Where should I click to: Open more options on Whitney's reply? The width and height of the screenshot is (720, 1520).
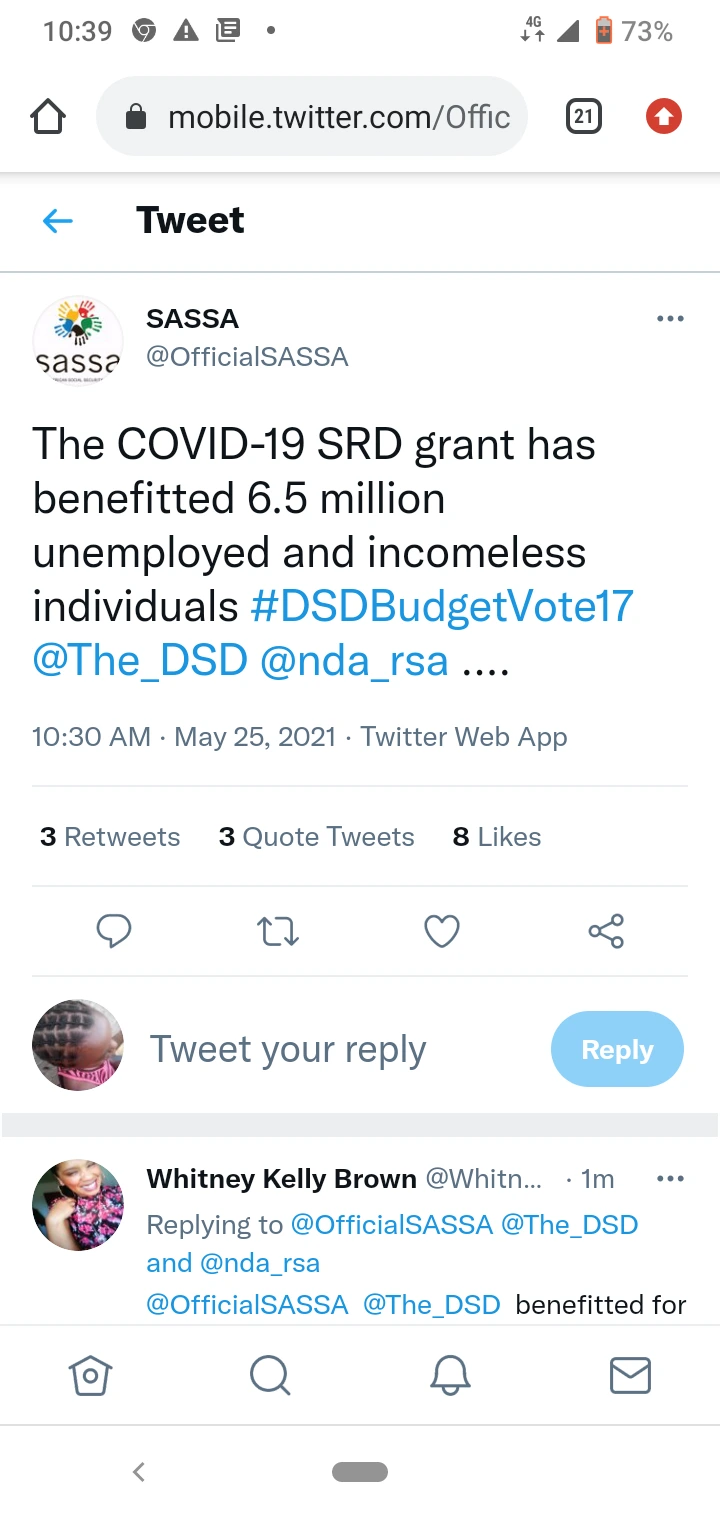[670, 1179]
